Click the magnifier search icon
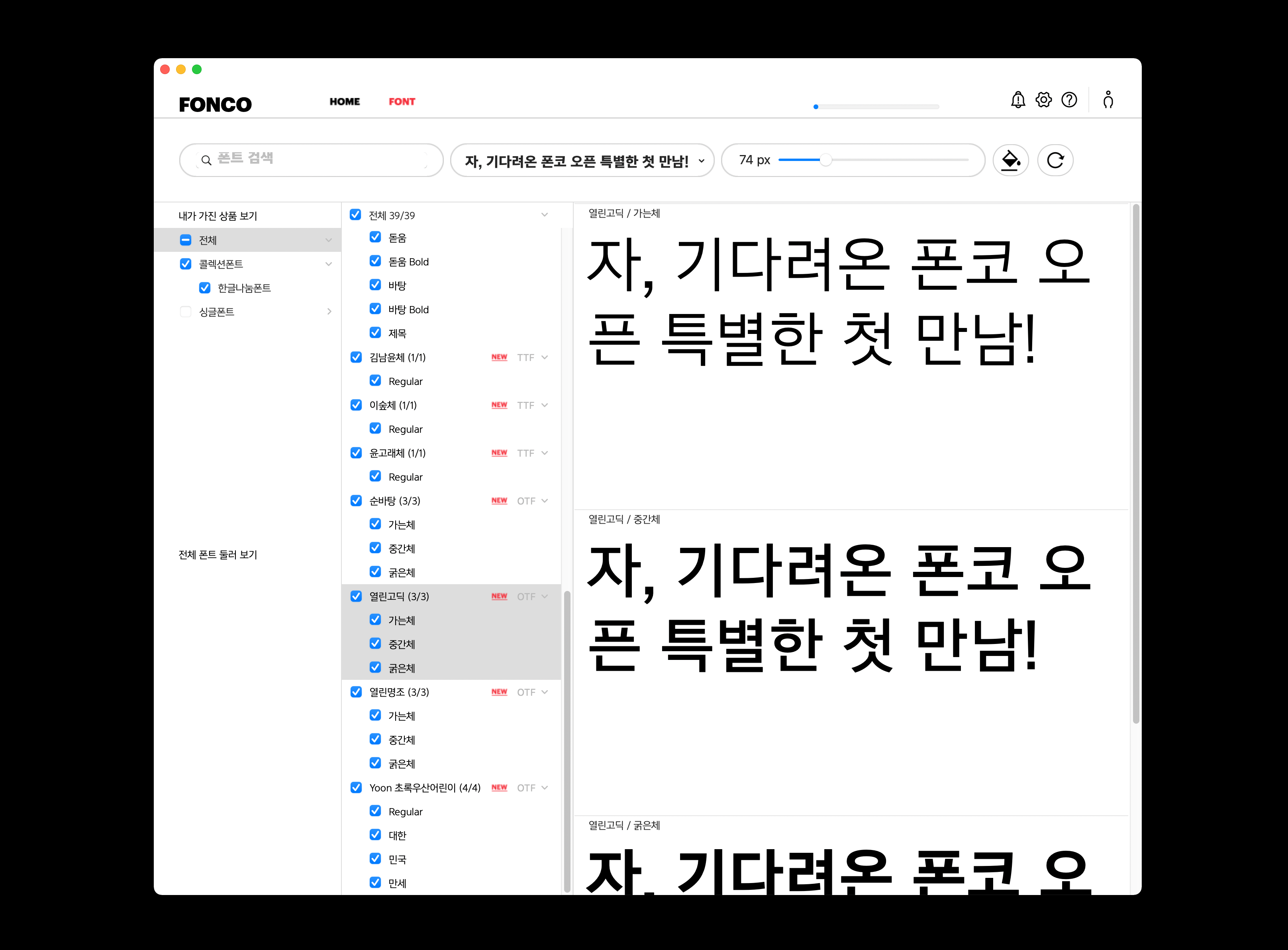1288x950 pixels. [x=206, y=161]
